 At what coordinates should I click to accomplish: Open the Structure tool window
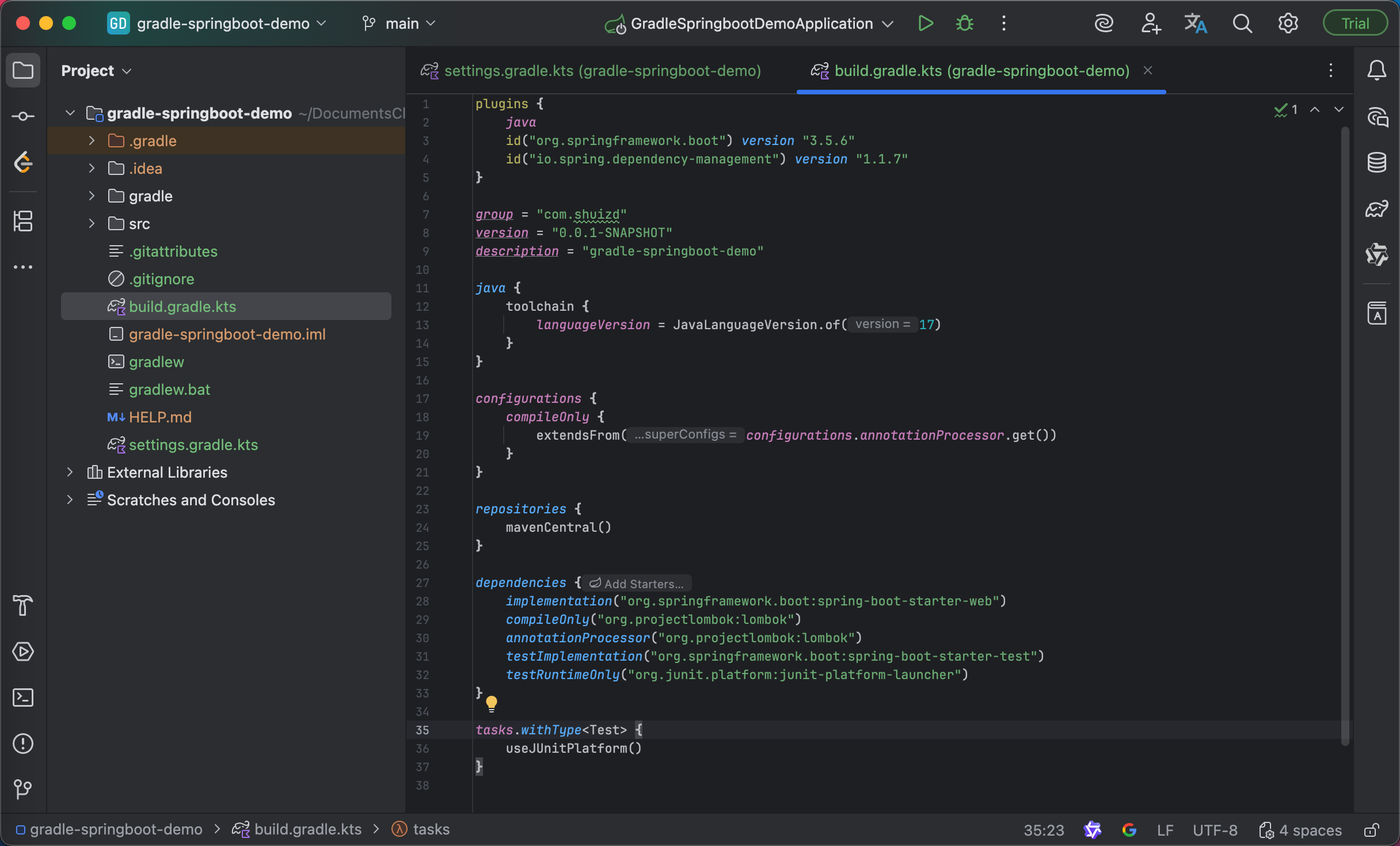click(x=23, y=221)
